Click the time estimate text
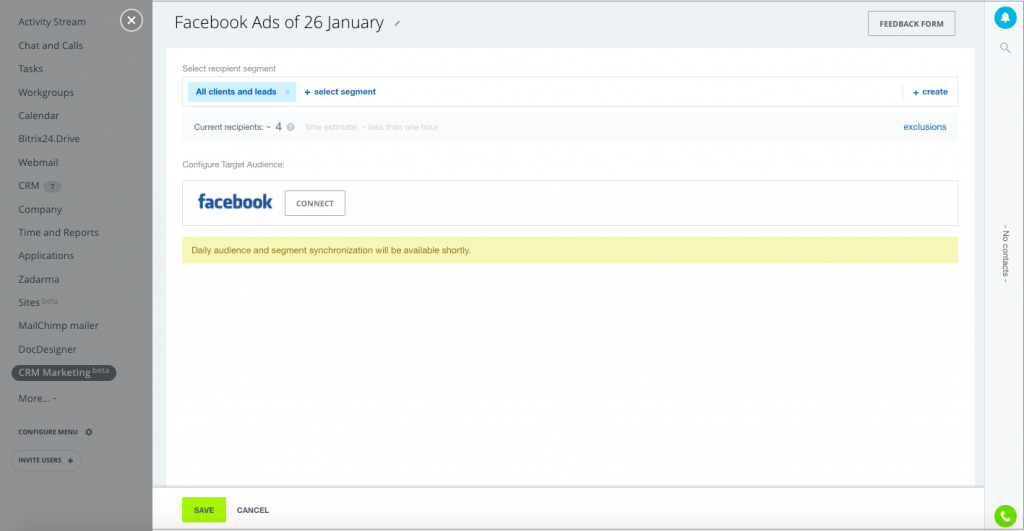 pos(372,127)
